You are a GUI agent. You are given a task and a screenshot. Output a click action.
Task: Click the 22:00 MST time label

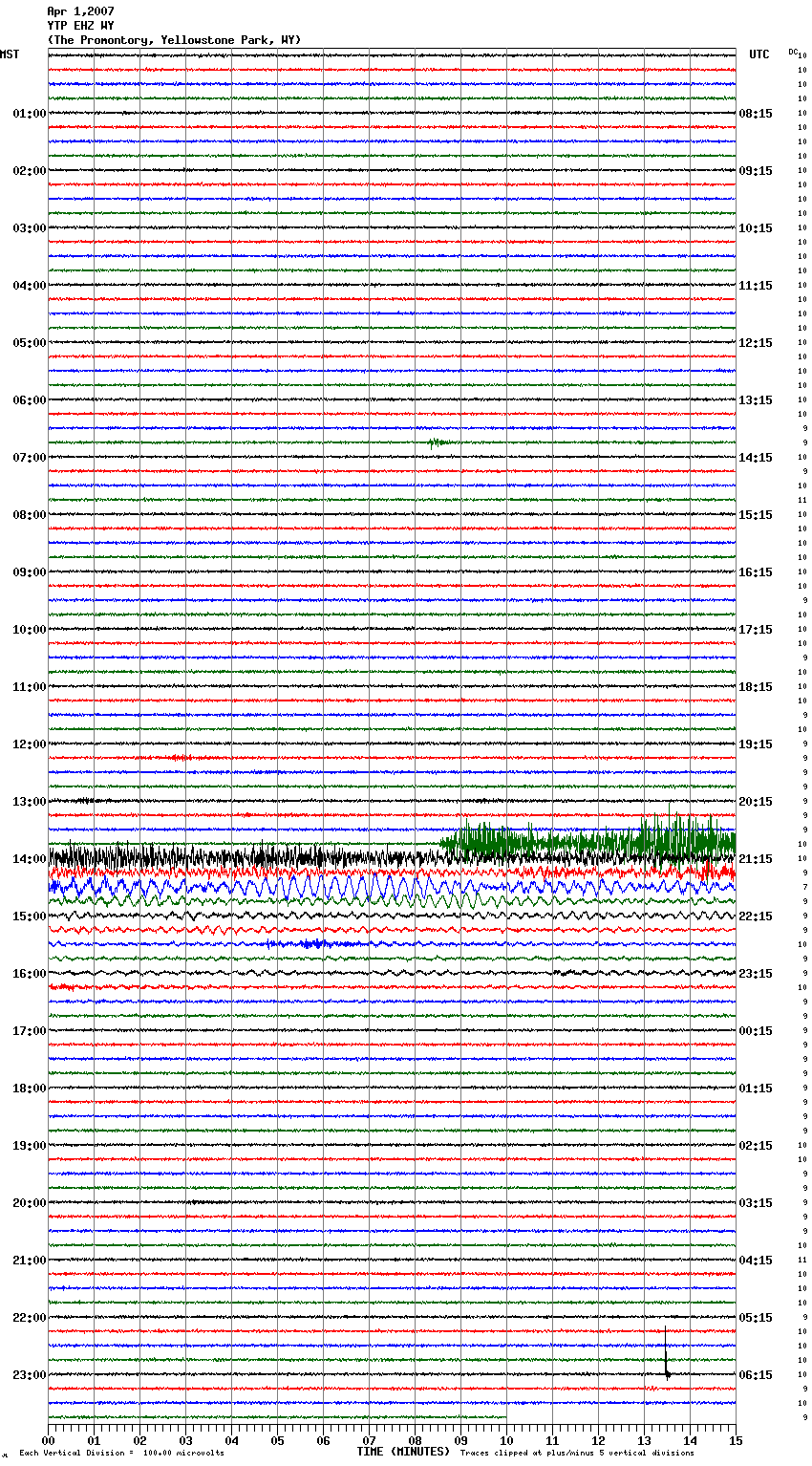click(30, 1318)
